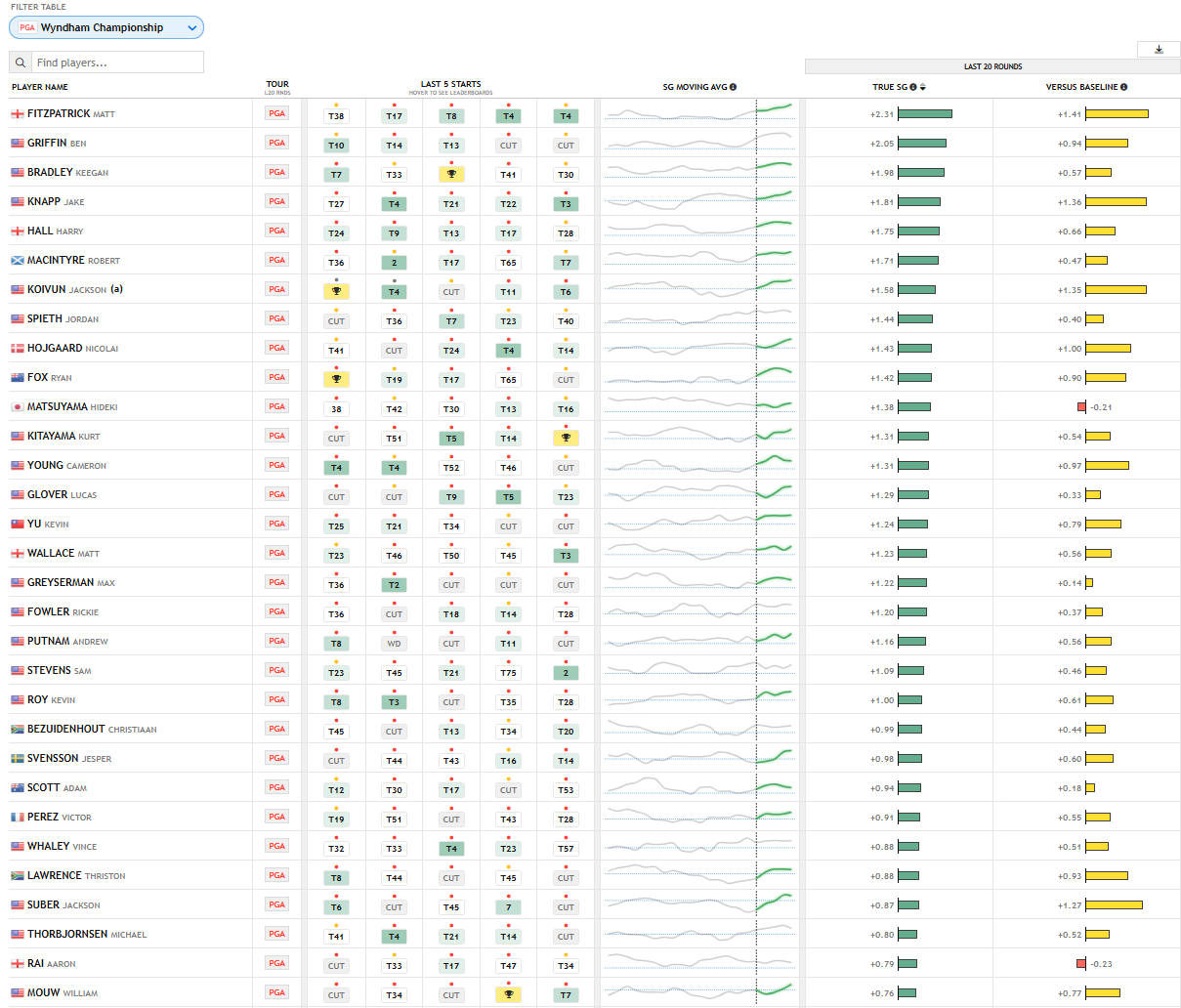1181x1008 pixels.
Task: Click Suber's 7 finish cell
Action: 508,906
